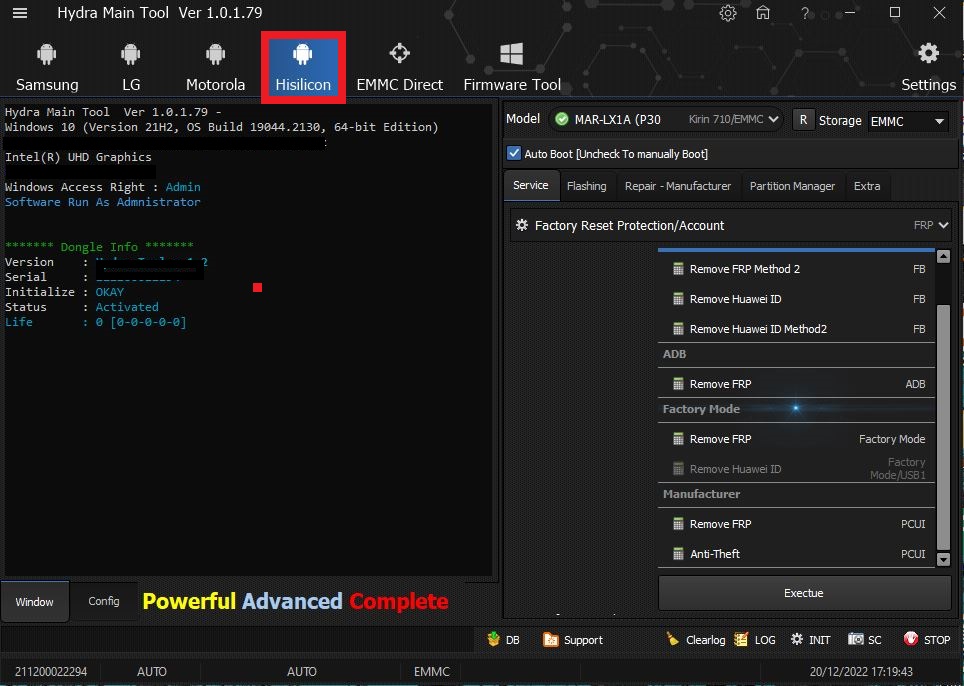964x686 pixels.
Task: Select the Samsung module
Action: pos(47,67)
